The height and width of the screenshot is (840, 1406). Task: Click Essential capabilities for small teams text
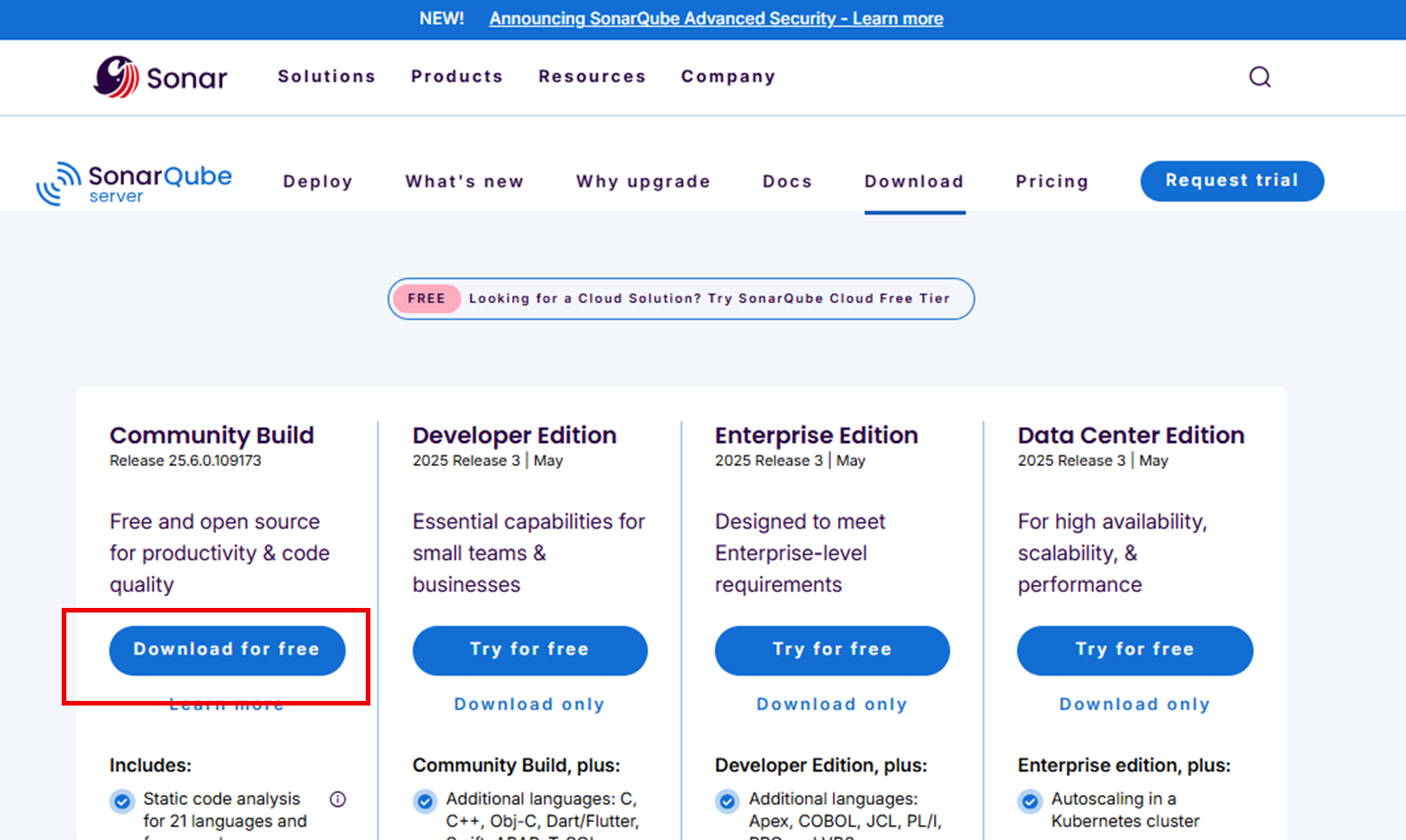pos(529,553)
